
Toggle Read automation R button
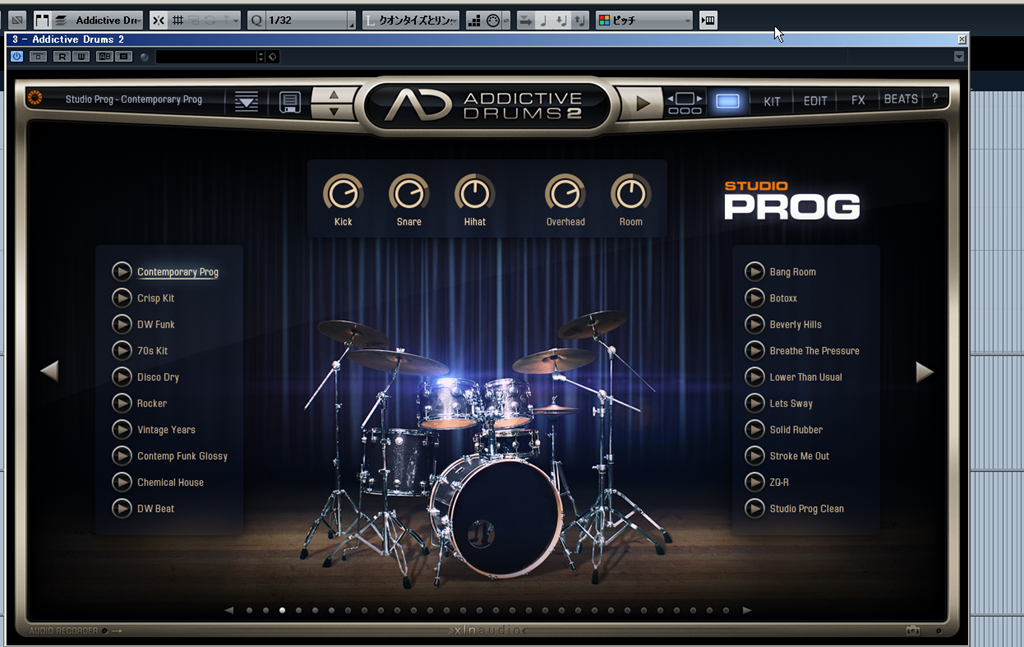point(61,57)
